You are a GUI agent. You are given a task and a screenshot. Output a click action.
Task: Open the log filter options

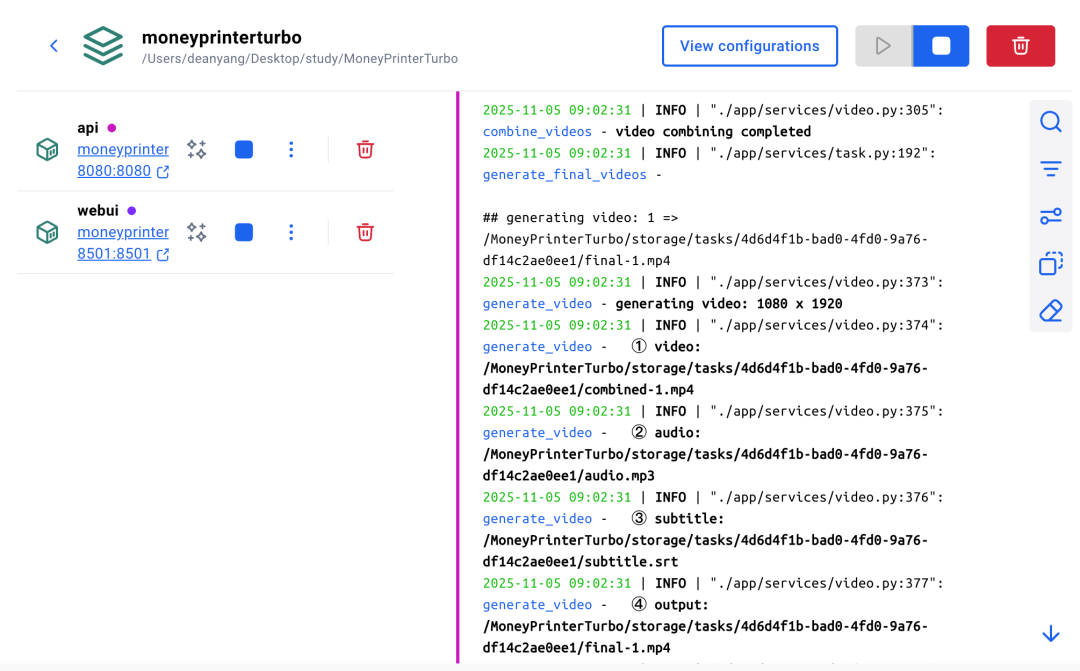1050,169
